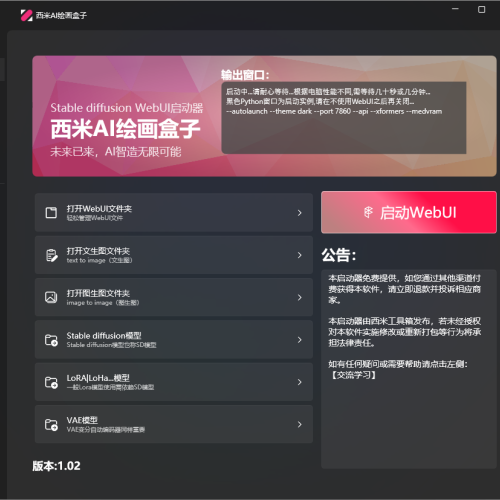Click the notepad icon beside 打开文生图文件夹
Image resolution: width=500 pixels, height=500 pixels.
click(x=51, y=255)
